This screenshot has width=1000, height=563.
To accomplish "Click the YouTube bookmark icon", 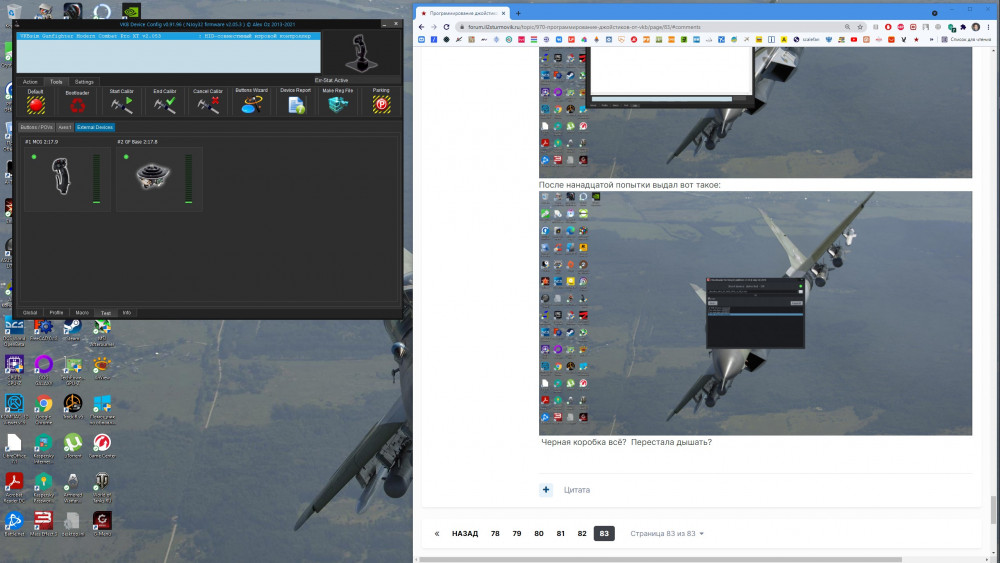I will click(854, 40).
